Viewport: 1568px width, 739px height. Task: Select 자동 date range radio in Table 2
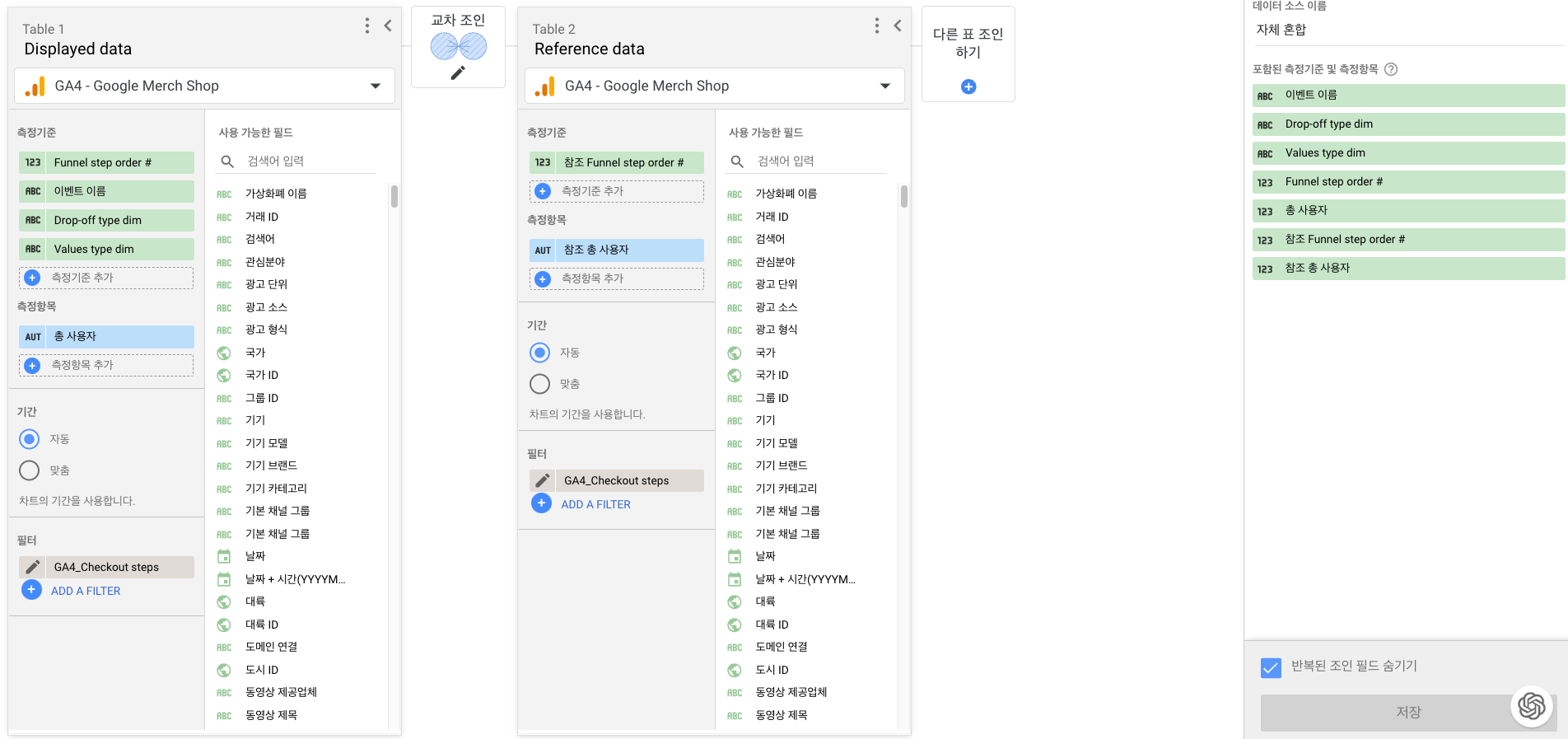pyautogui.click(x=540, y=353)
